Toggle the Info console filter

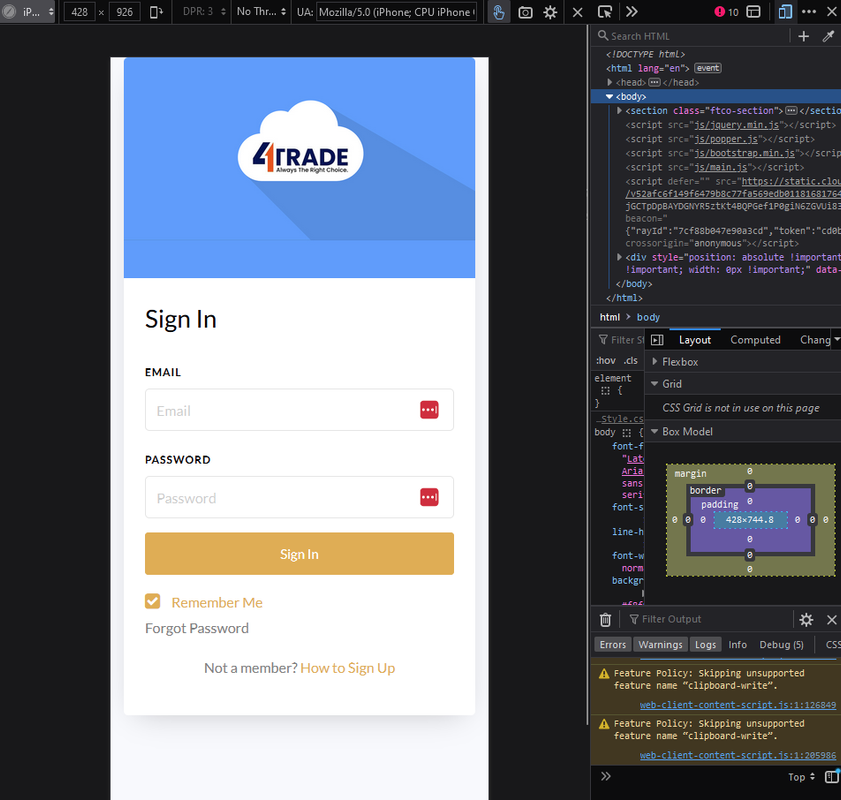pyautogui.click(x=737, y=645)
